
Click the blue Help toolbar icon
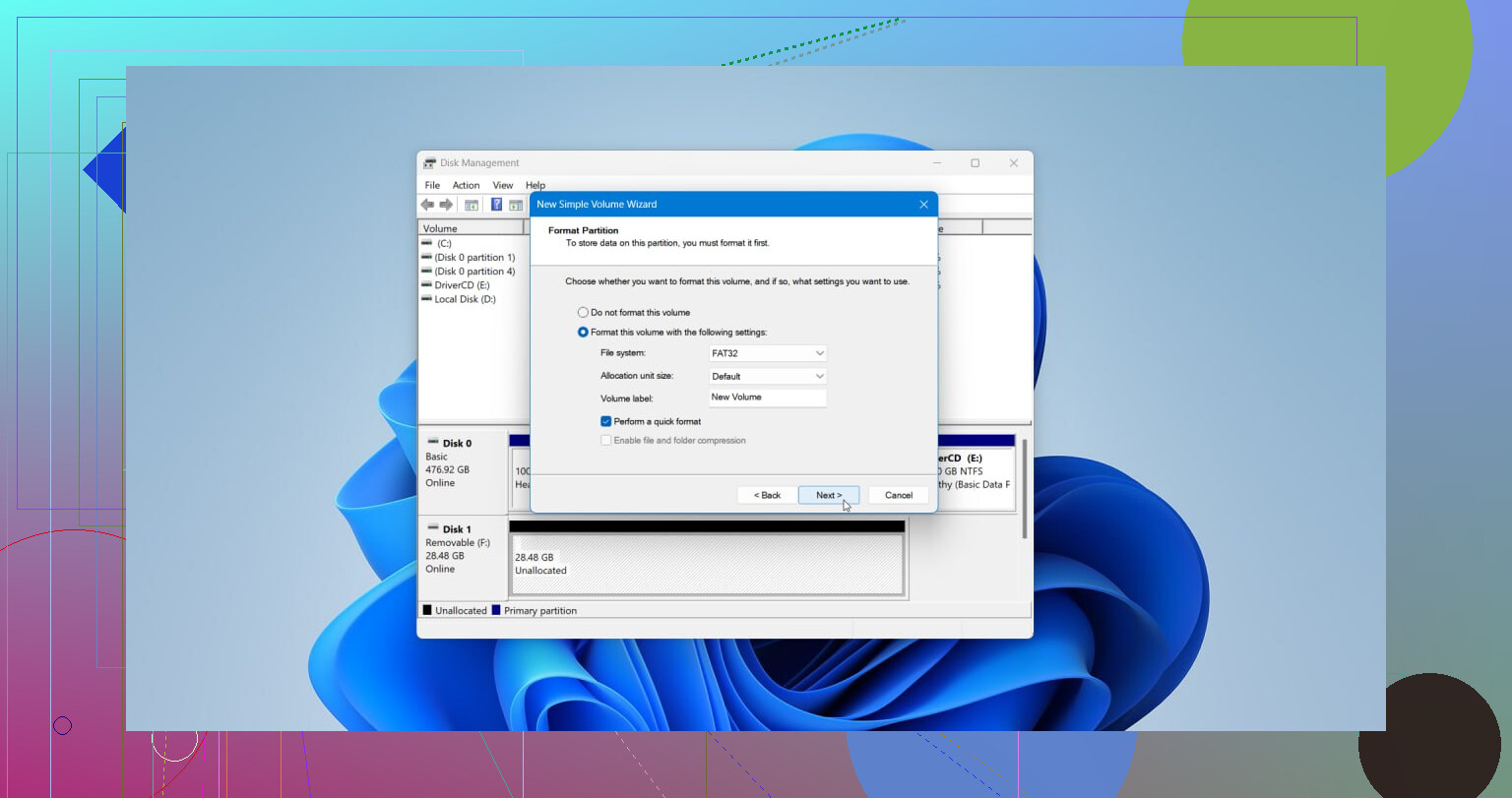pyautogui.click(x=496, y=205)
